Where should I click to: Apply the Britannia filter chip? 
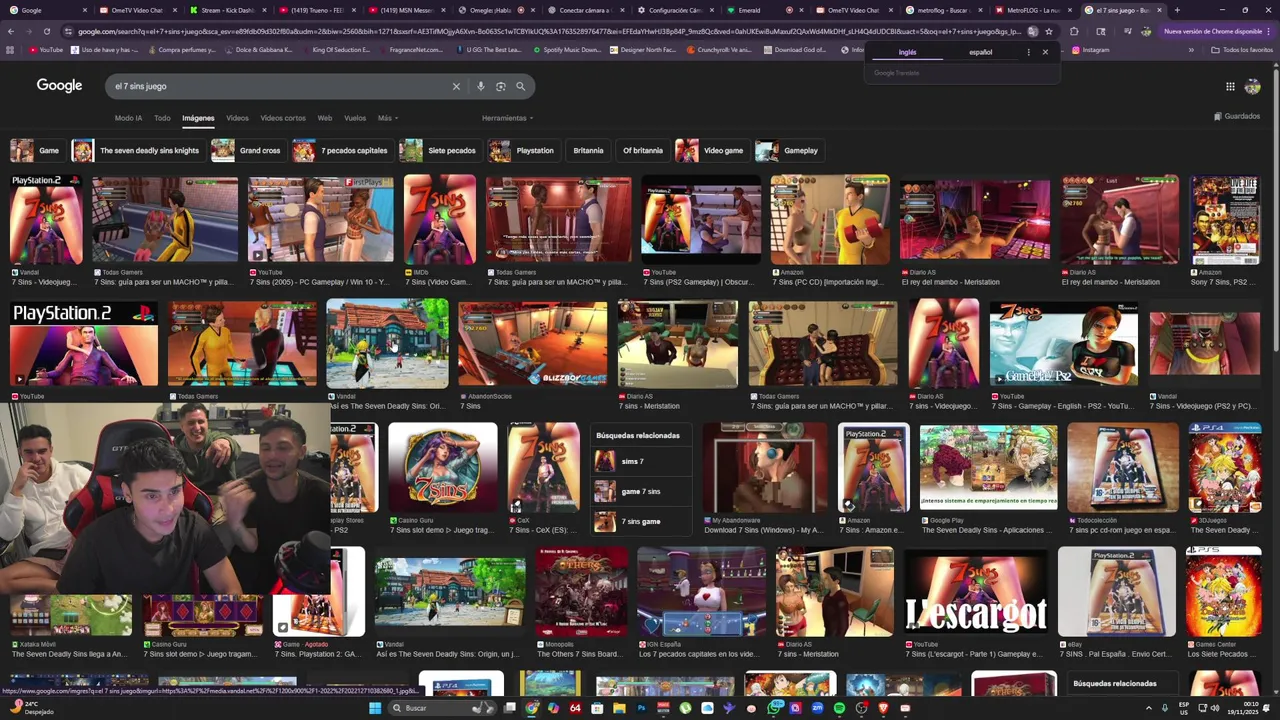588,151
